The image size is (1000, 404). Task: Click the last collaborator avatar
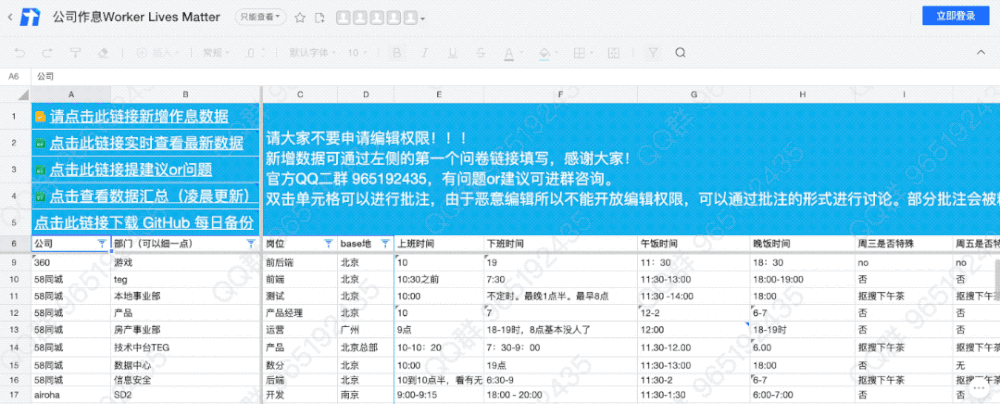point(411,17)
